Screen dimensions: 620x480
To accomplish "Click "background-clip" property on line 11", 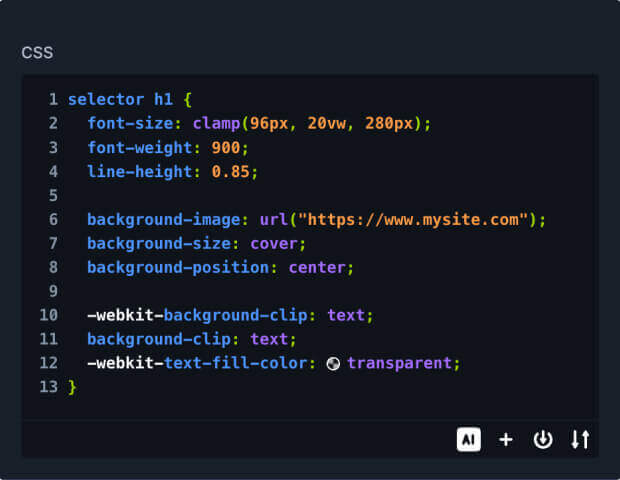I will (159, 339).
